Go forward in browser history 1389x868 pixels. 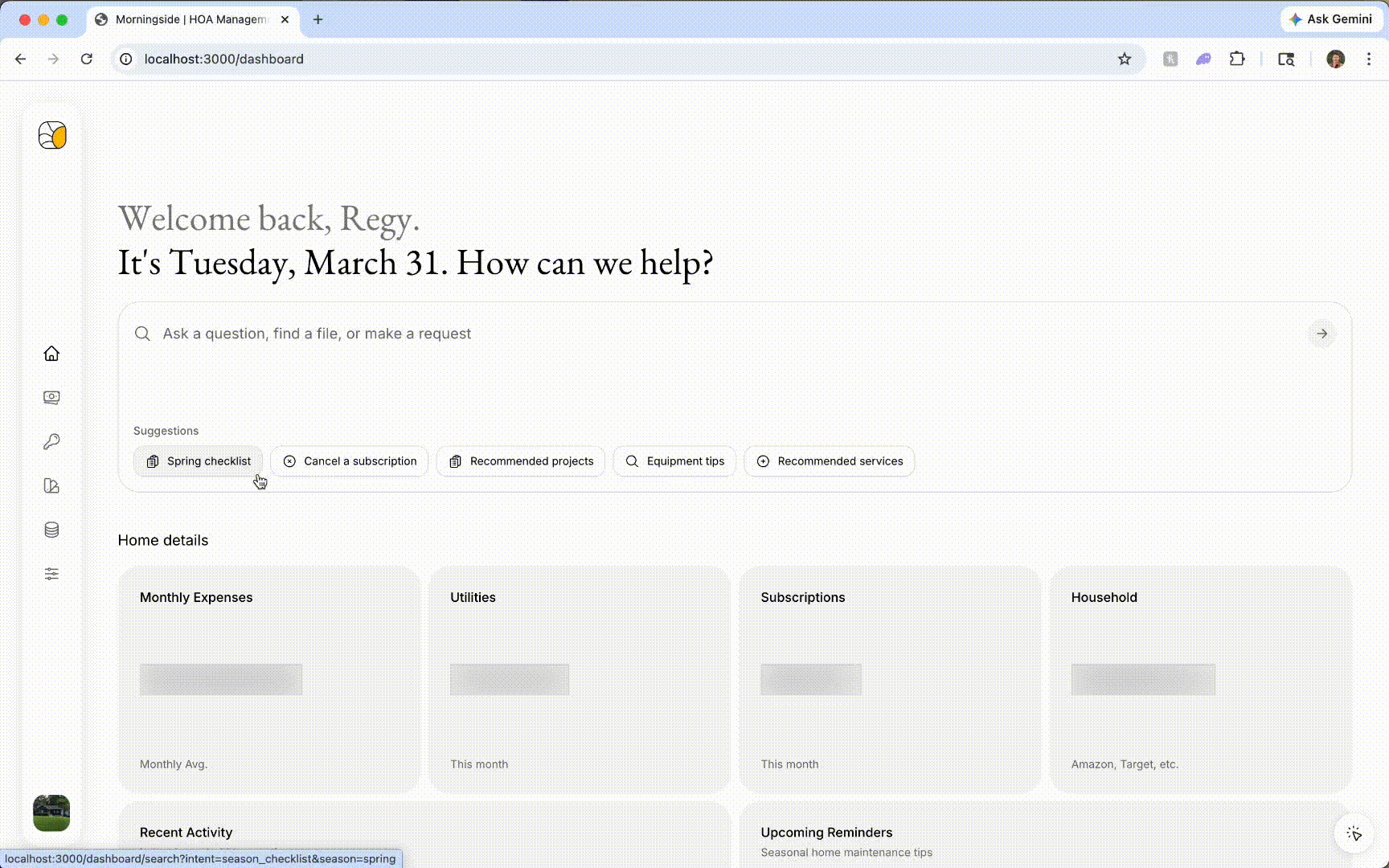click(53, 59)
